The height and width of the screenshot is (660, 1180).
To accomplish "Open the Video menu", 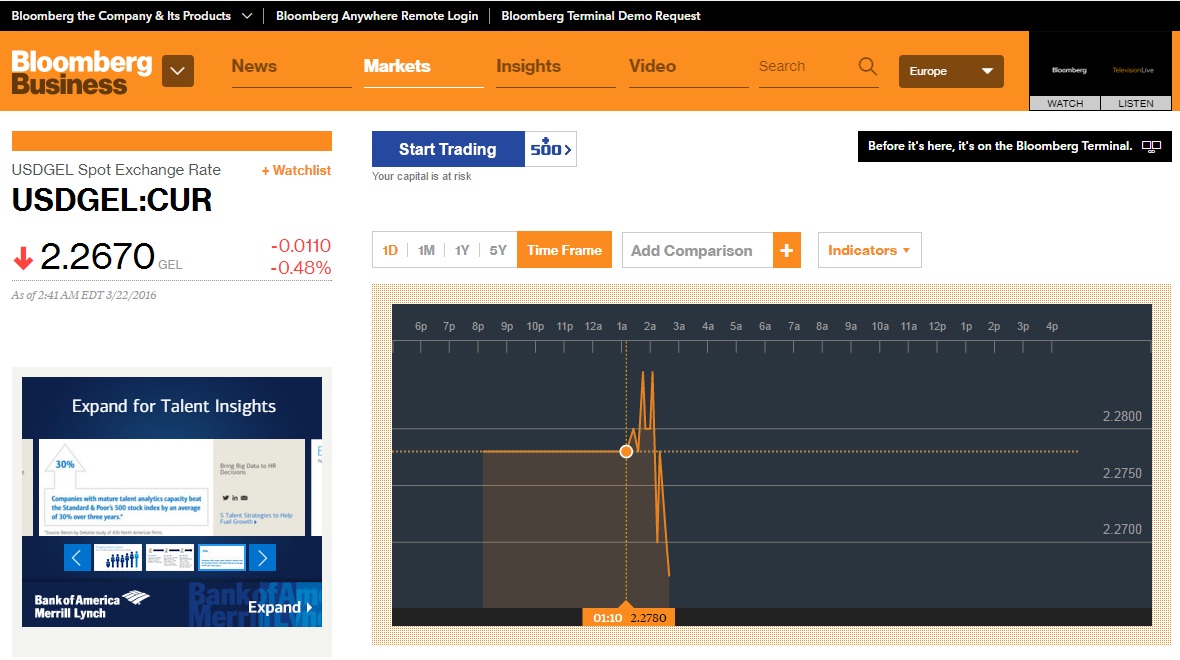I will 652,66.
